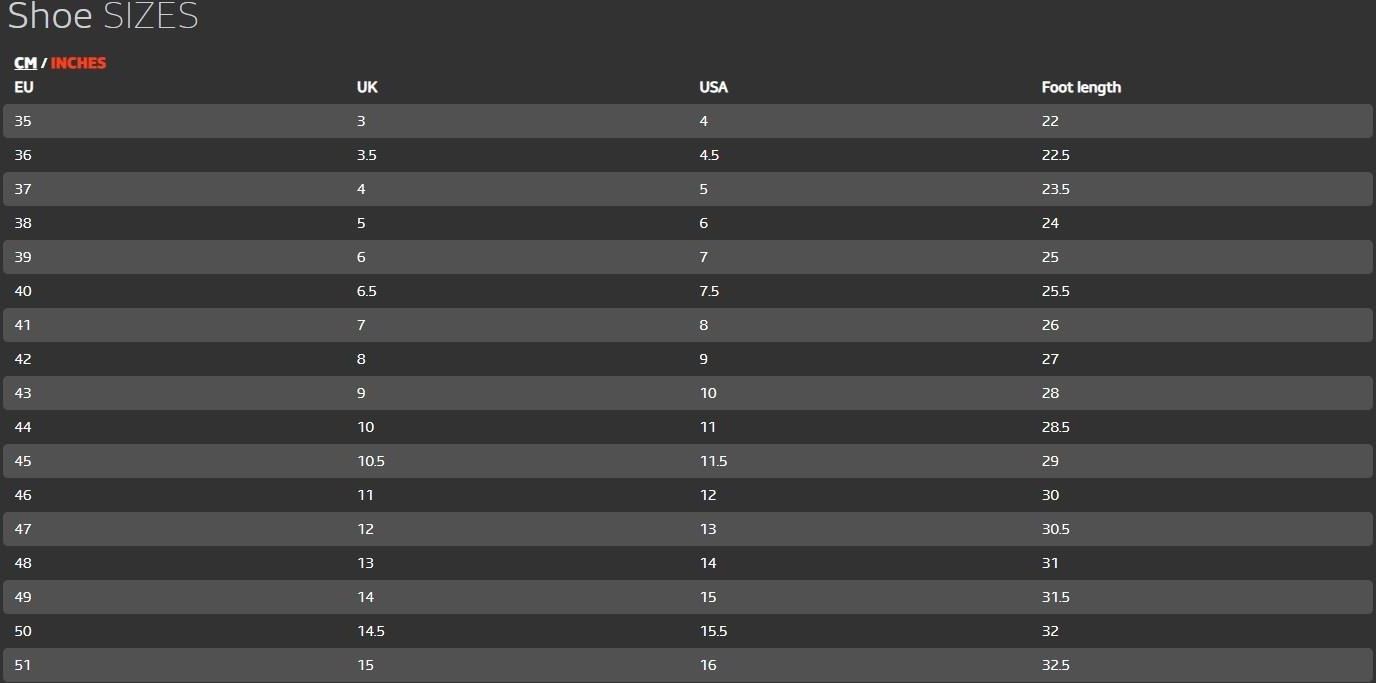
Task: Click foot length 32.5 value
Action: 1055,665
